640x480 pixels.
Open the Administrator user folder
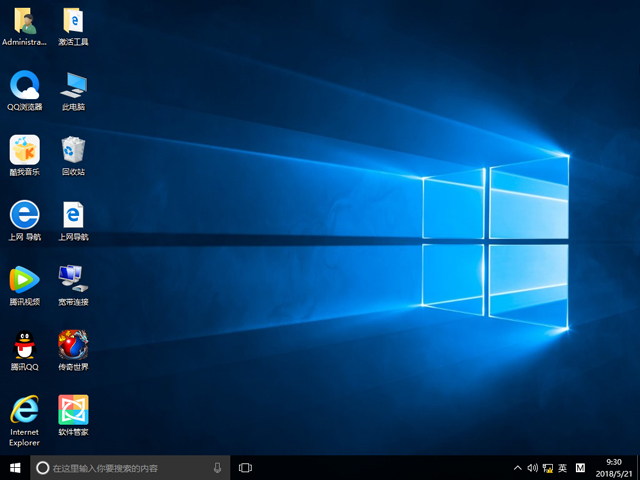pos(24,21)
